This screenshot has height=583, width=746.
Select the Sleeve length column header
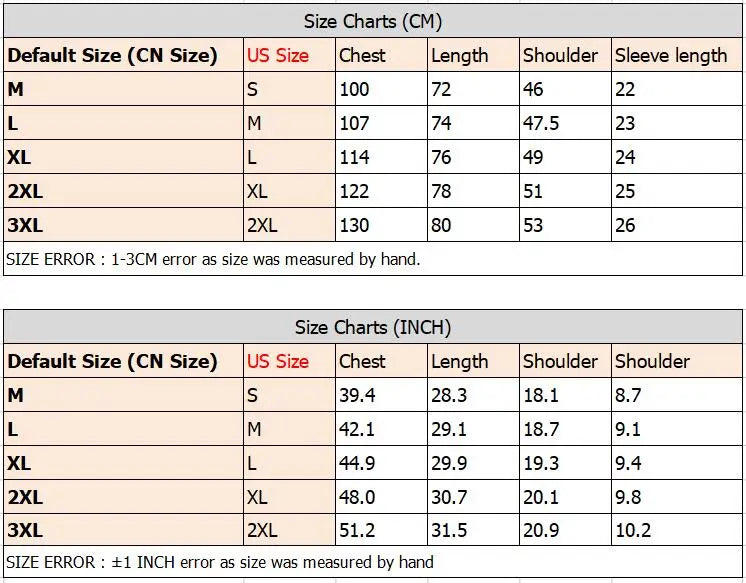pos(671,56)
